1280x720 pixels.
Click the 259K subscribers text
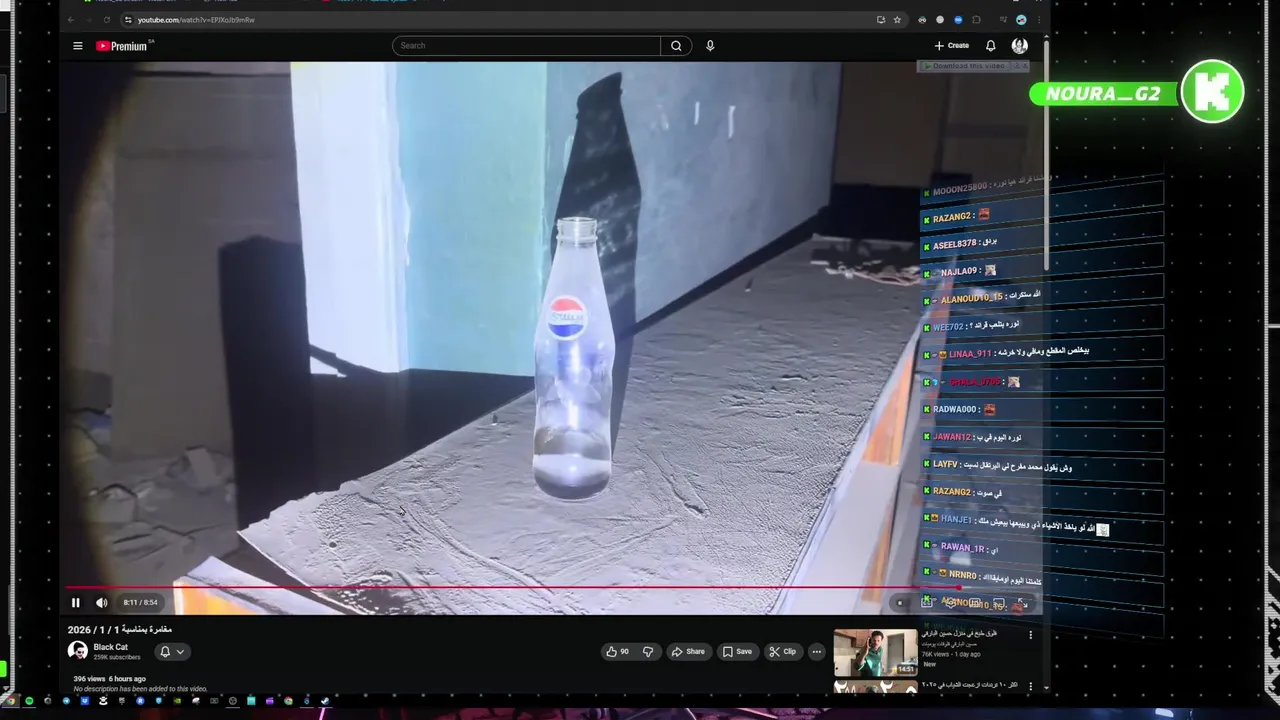tap(116, 657)
